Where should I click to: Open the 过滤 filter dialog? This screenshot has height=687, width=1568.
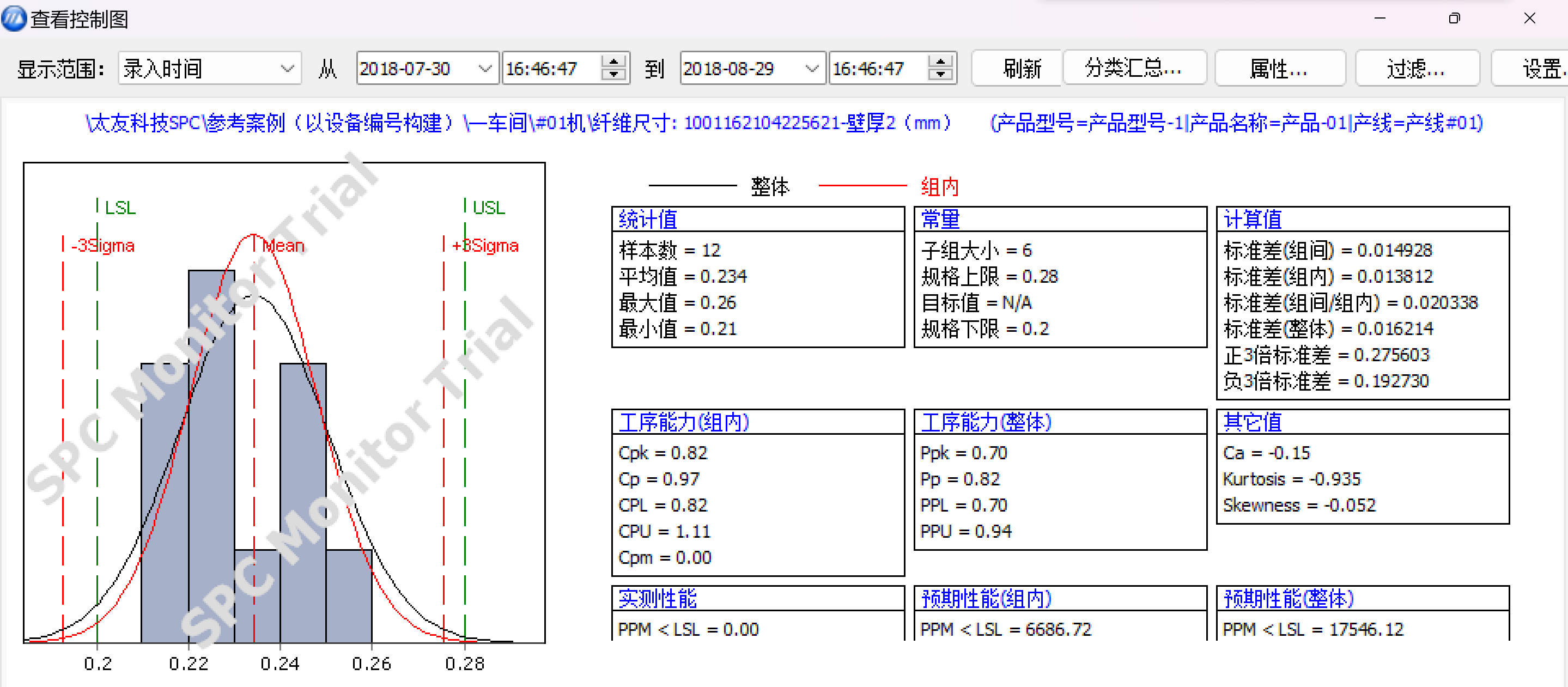click(x=1417, y=68)
